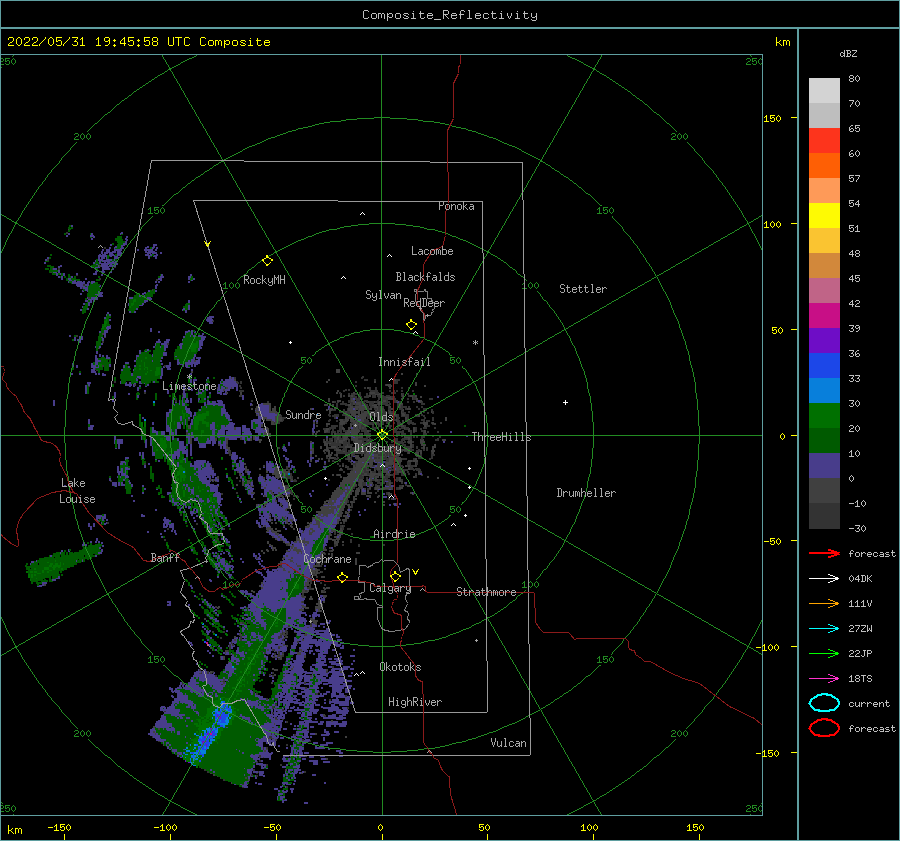Image resolution: width=900 pixels, height=841 pixels.
Task: Click the Cochrane city label
Action: point(327,559)
